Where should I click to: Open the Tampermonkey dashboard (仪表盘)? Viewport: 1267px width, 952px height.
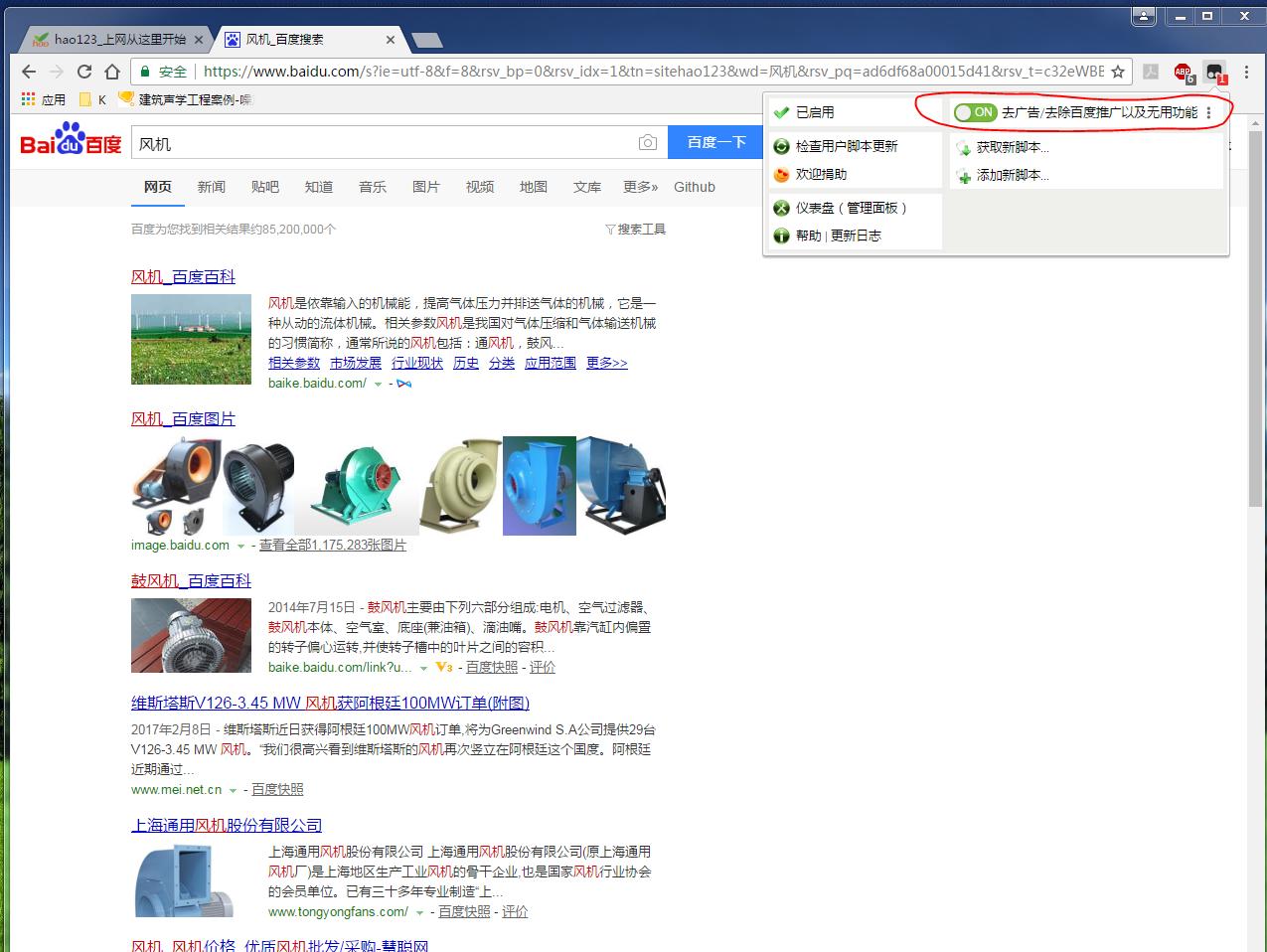point(851,206)
